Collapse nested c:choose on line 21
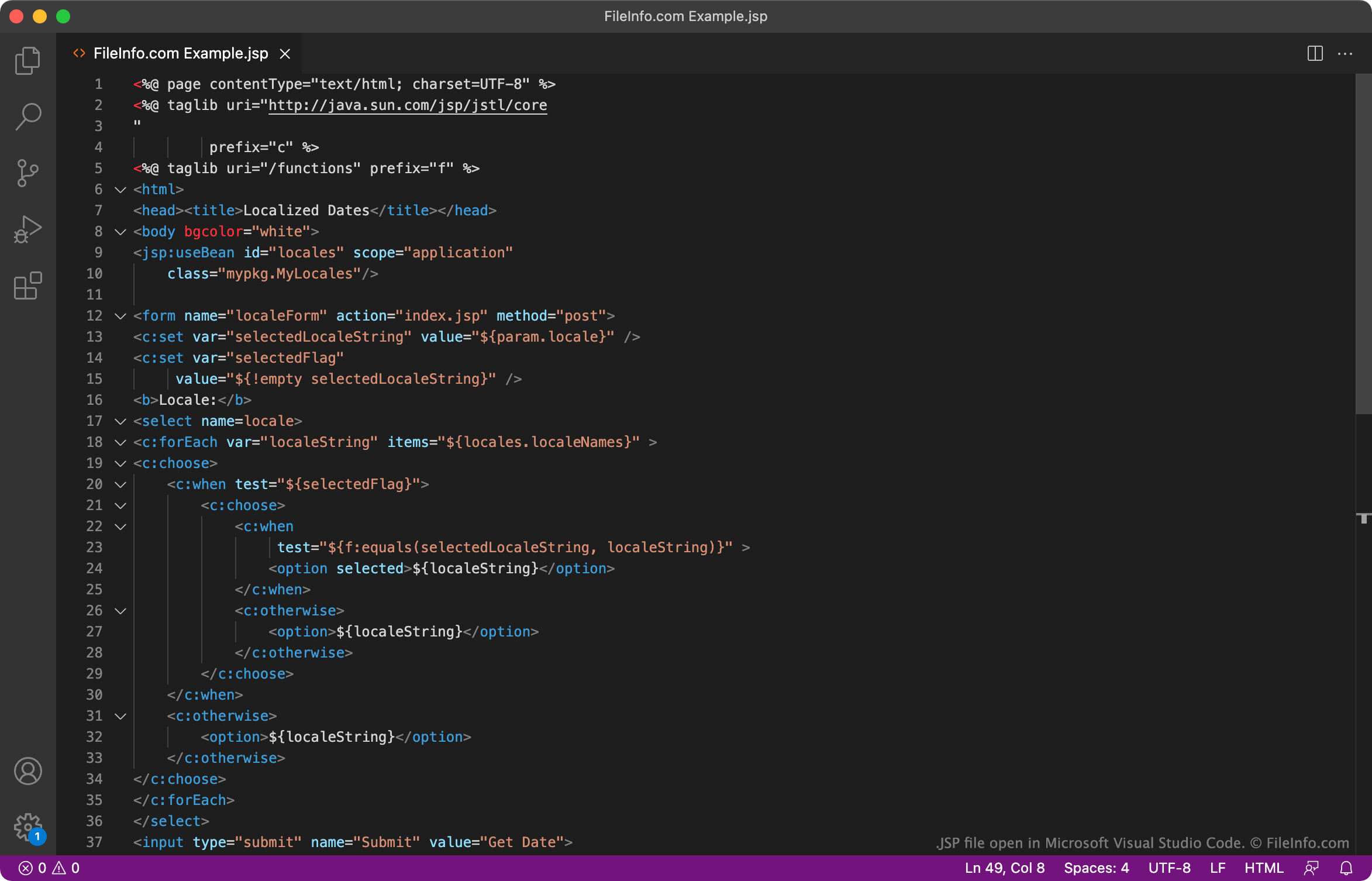The height and width of the screenshot is (881, 1372). coord(120,505)
